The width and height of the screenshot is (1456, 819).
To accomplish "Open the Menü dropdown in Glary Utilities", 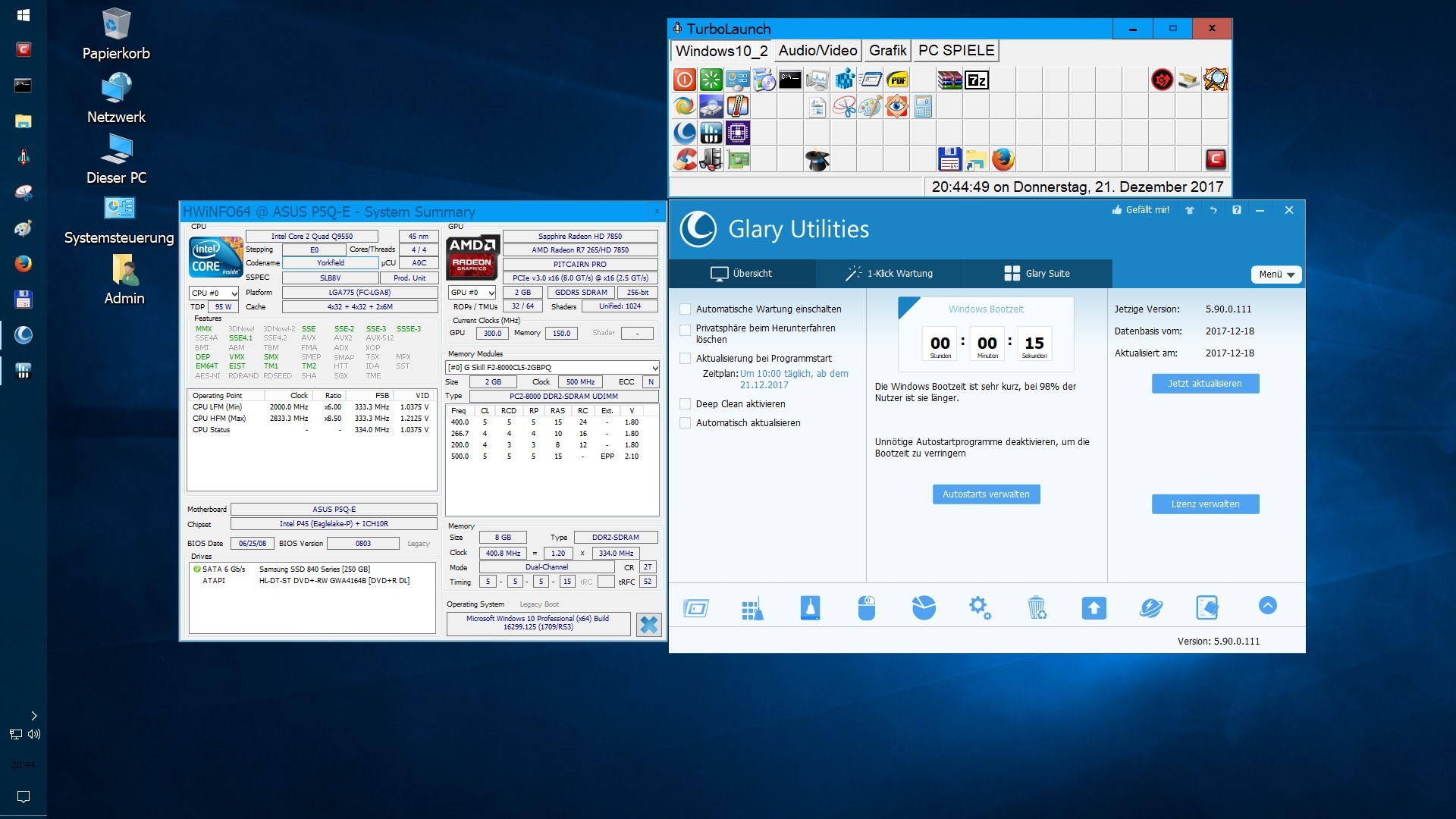I will 1276,275.
